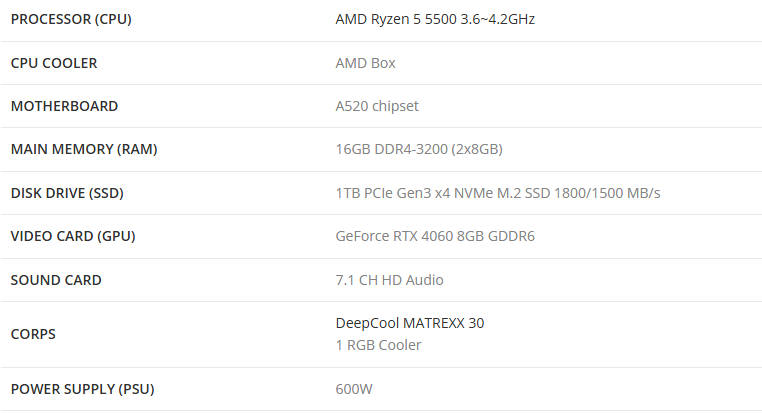762x413 pixels.
Task: Select the AMD Box cooler value
Action: point(365,63)
